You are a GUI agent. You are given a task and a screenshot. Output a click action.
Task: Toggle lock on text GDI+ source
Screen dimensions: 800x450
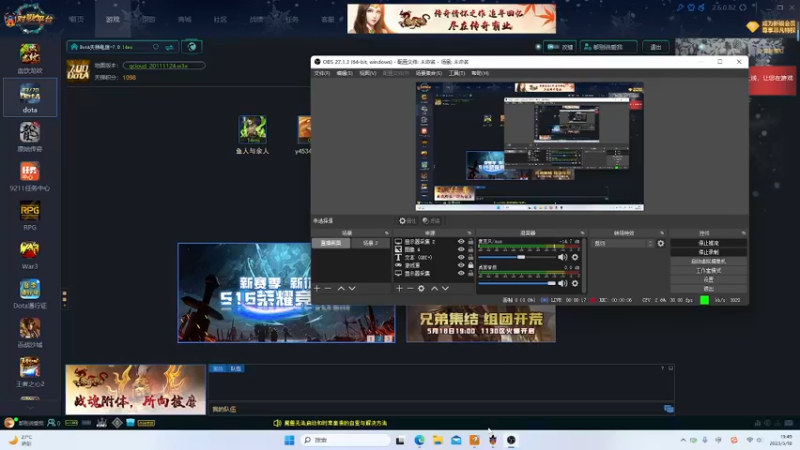pyautogui.click(x=470, y=257)
